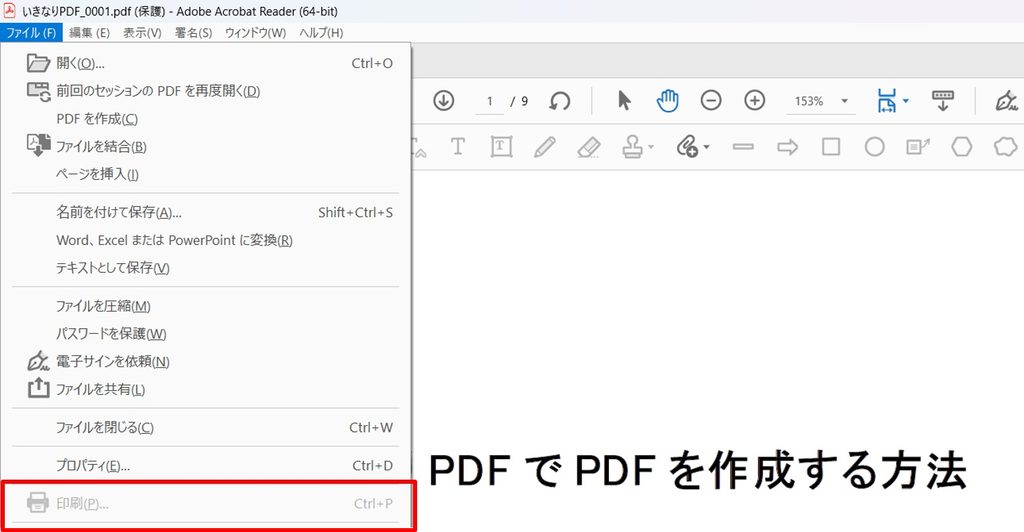Expand the attachment dropdown arrow
The image size is (1024, 532).
(707, 147)
